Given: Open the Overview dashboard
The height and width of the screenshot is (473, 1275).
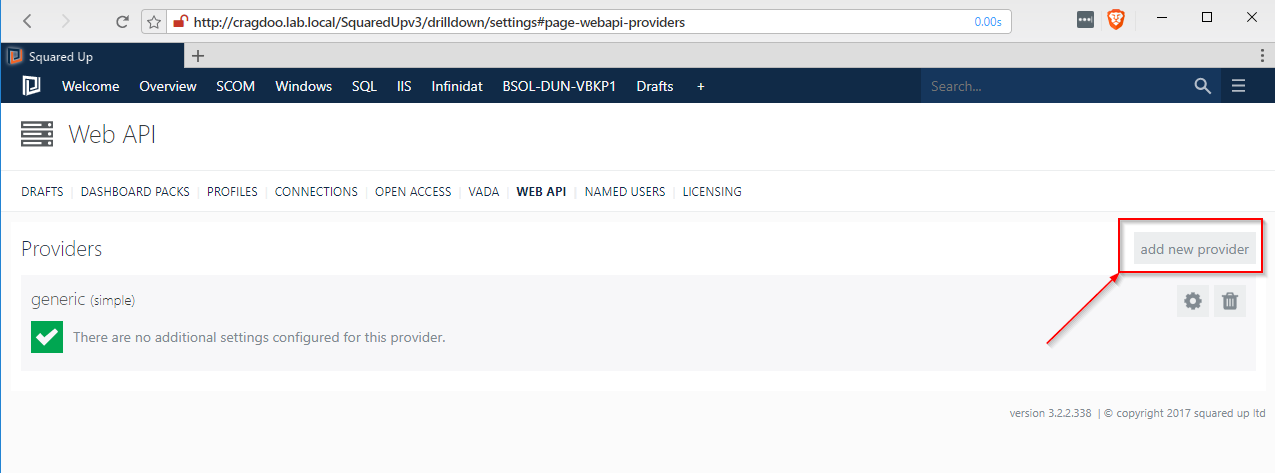Looking at the screenshot, I should [168, 86].
